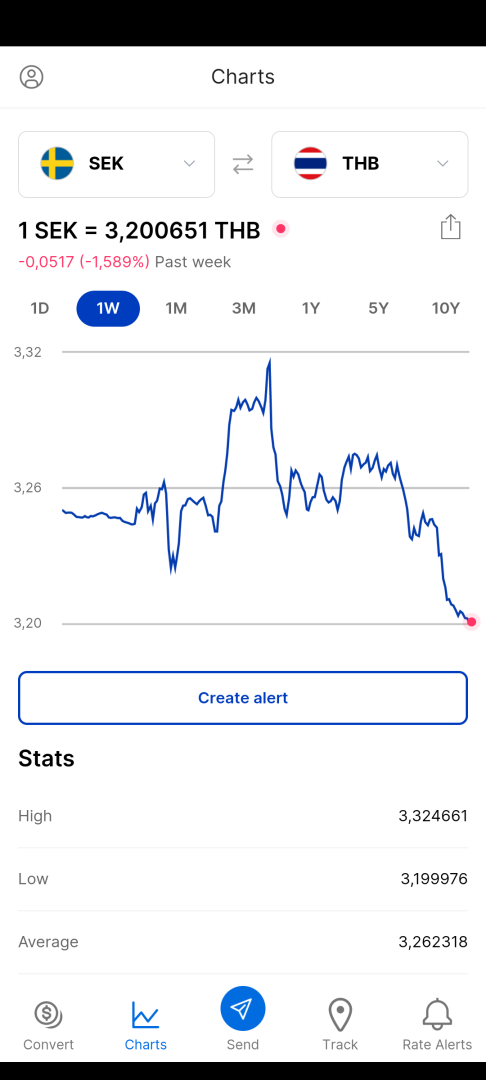
Task: Open the Convert tab icon
Action: [48, 1015]
